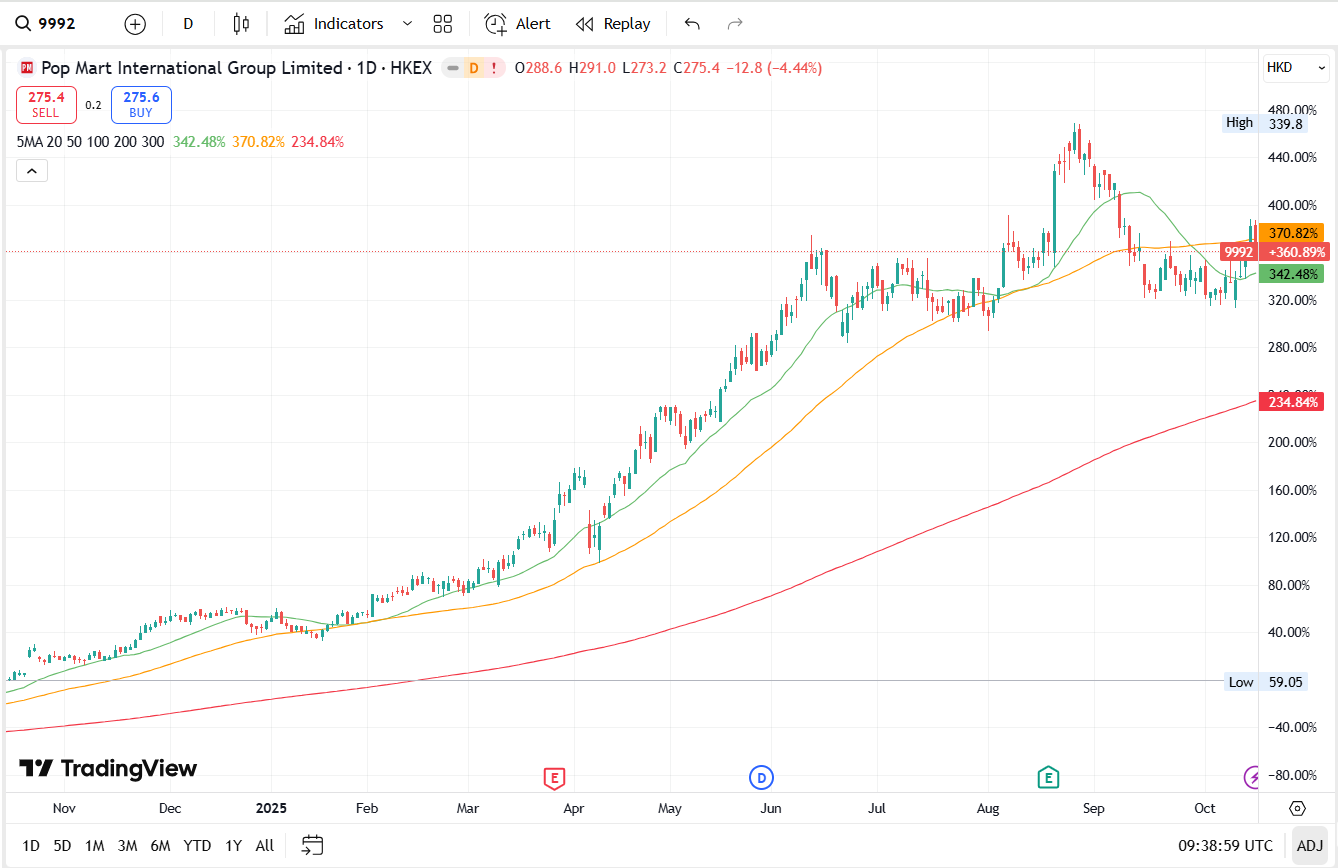Click the 0.2 spread value
This screenshot has height=868, width=1338.
click(x=93, y=105)
